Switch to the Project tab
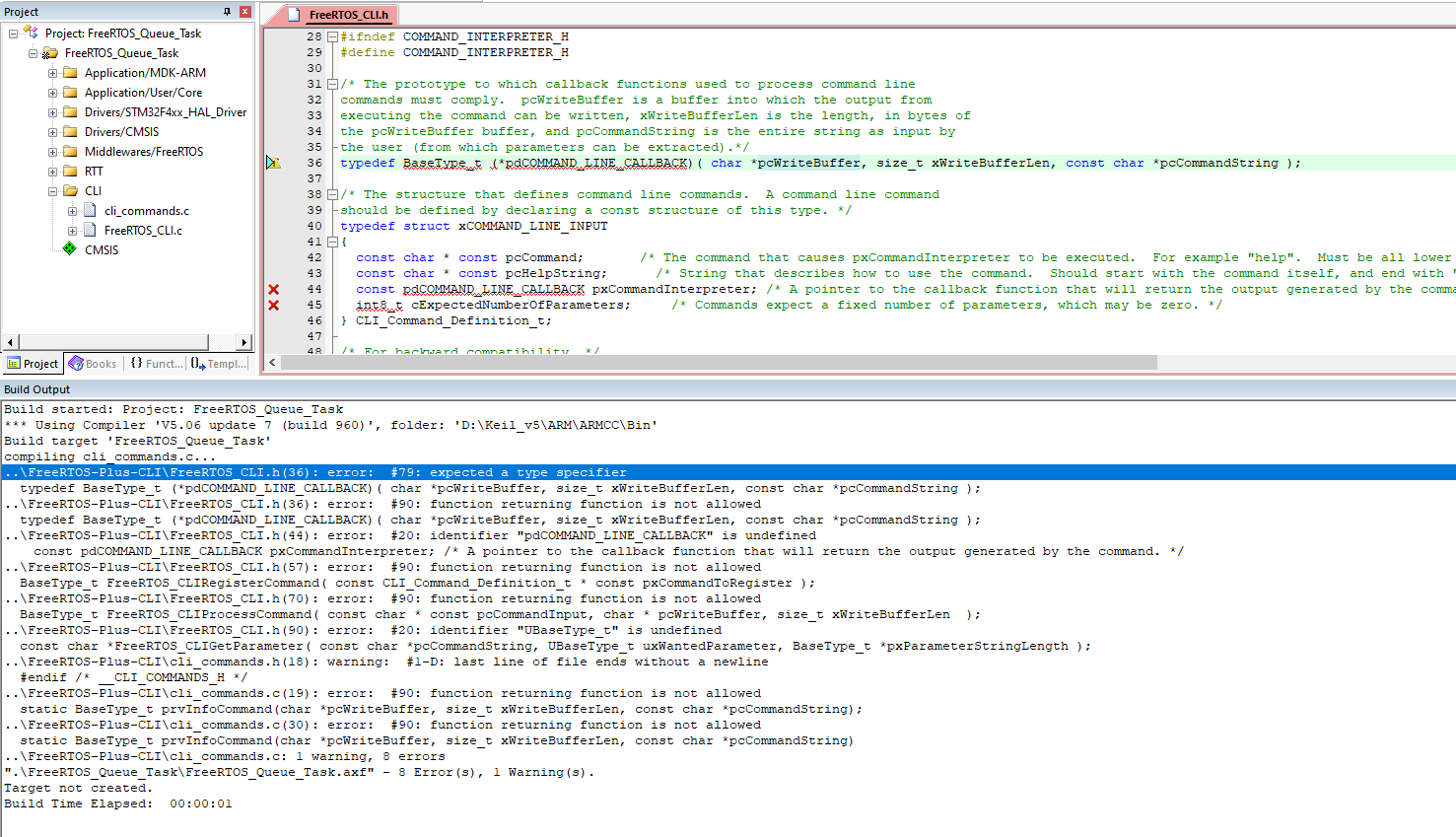 (33, 364)
